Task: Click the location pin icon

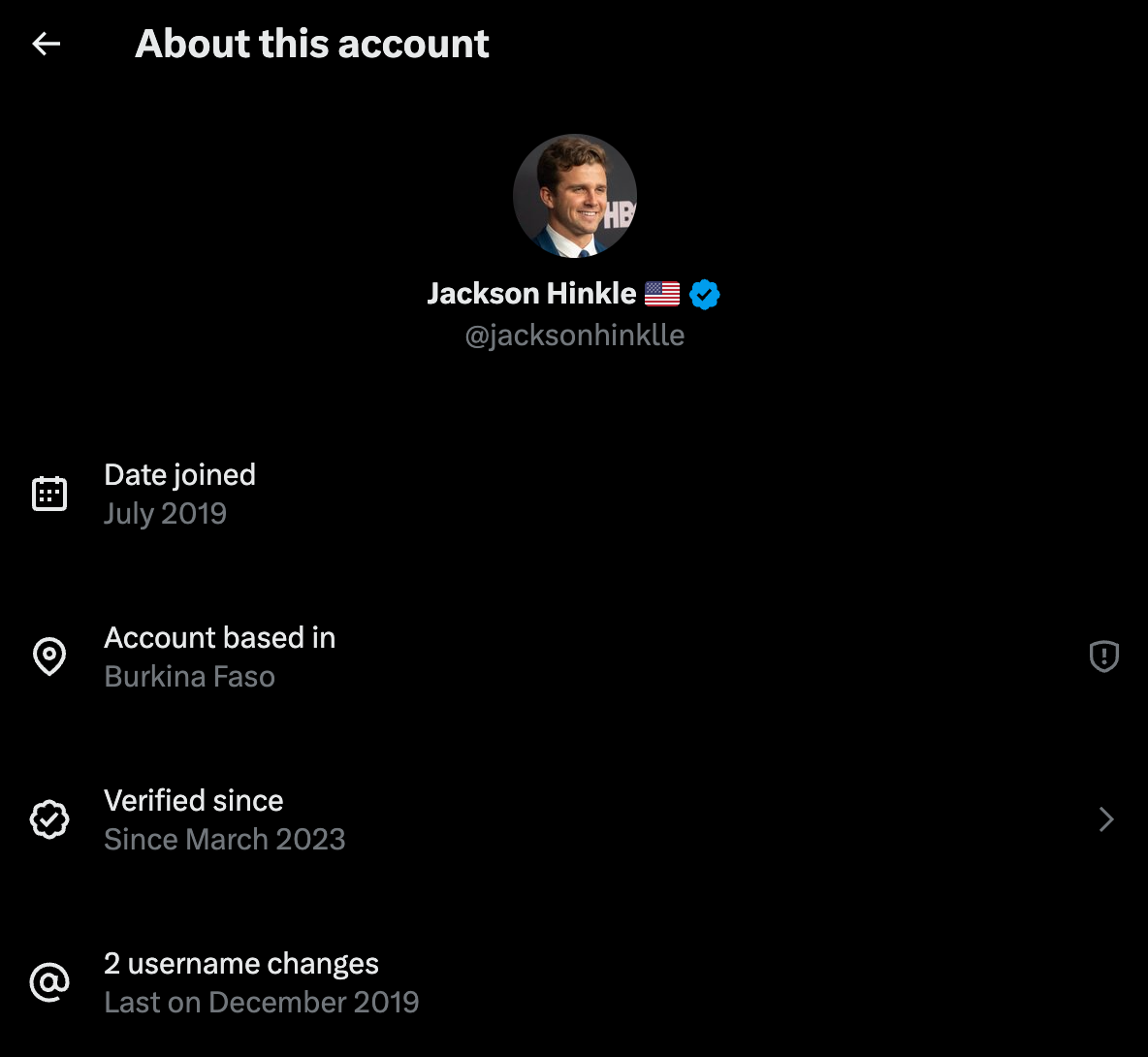Action: coord(49,657)
